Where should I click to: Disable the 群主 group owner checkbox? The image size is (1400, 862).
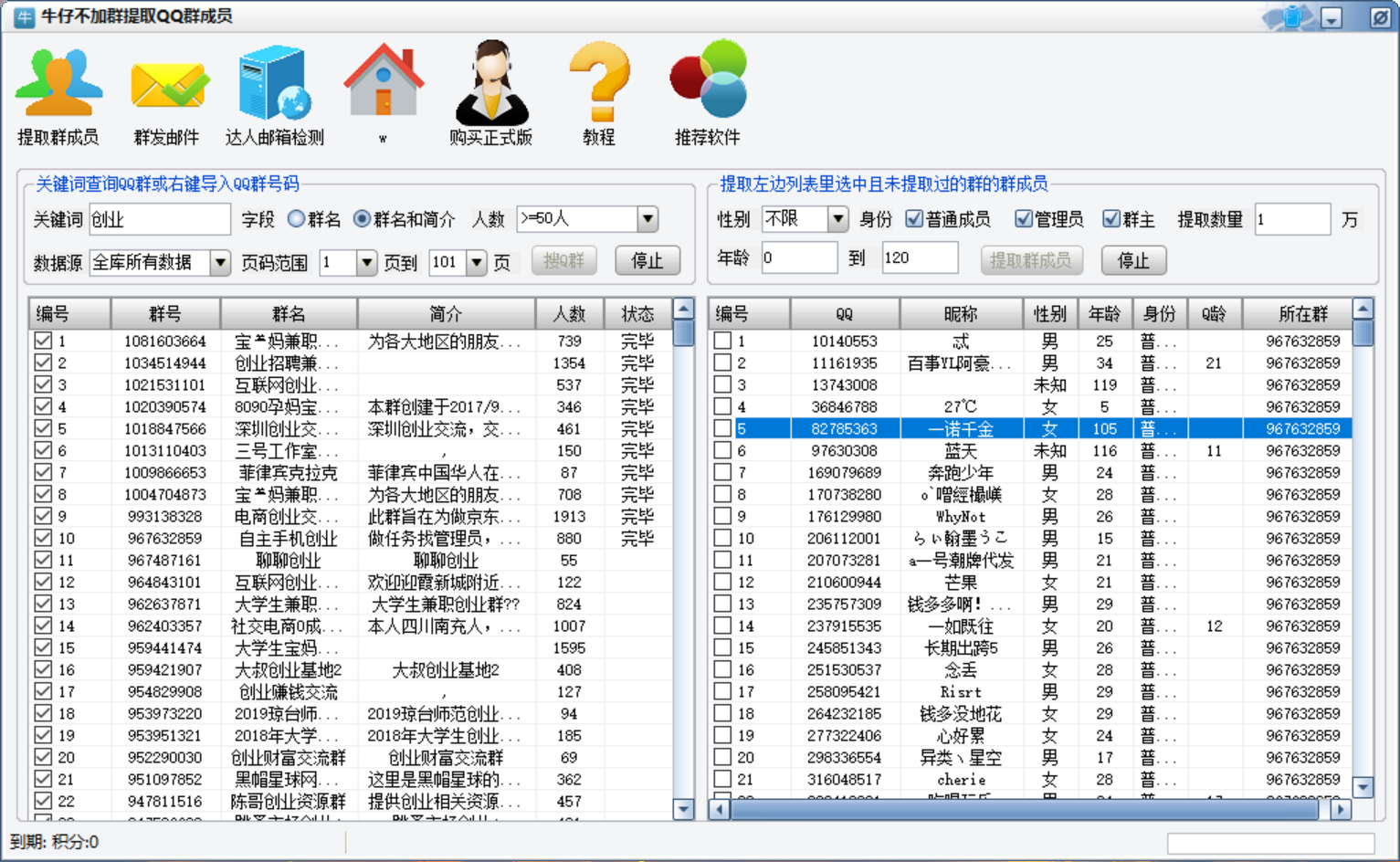pos(1111,218)
